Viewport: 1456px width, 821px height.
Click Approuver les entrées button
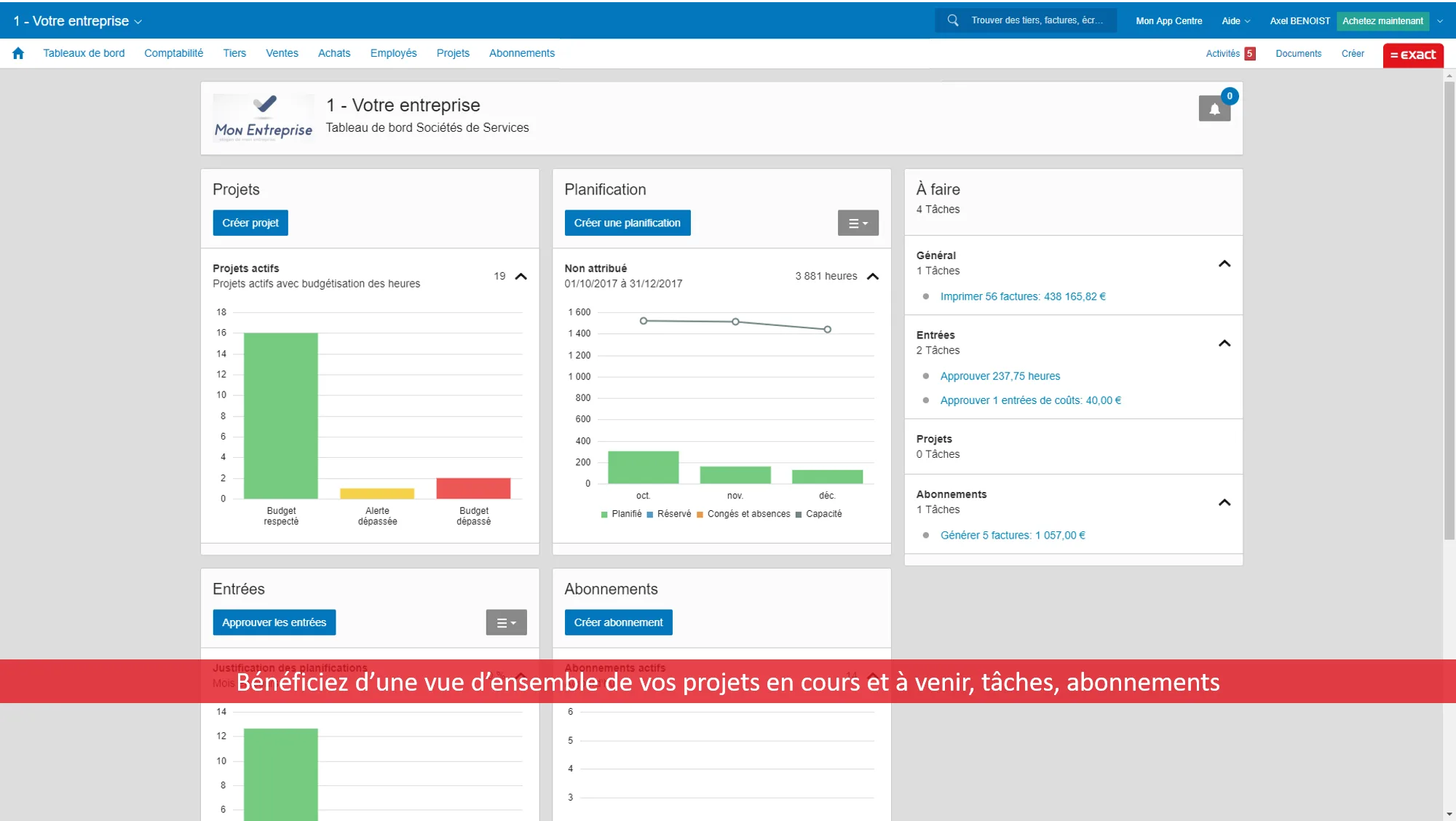point(274,622)
